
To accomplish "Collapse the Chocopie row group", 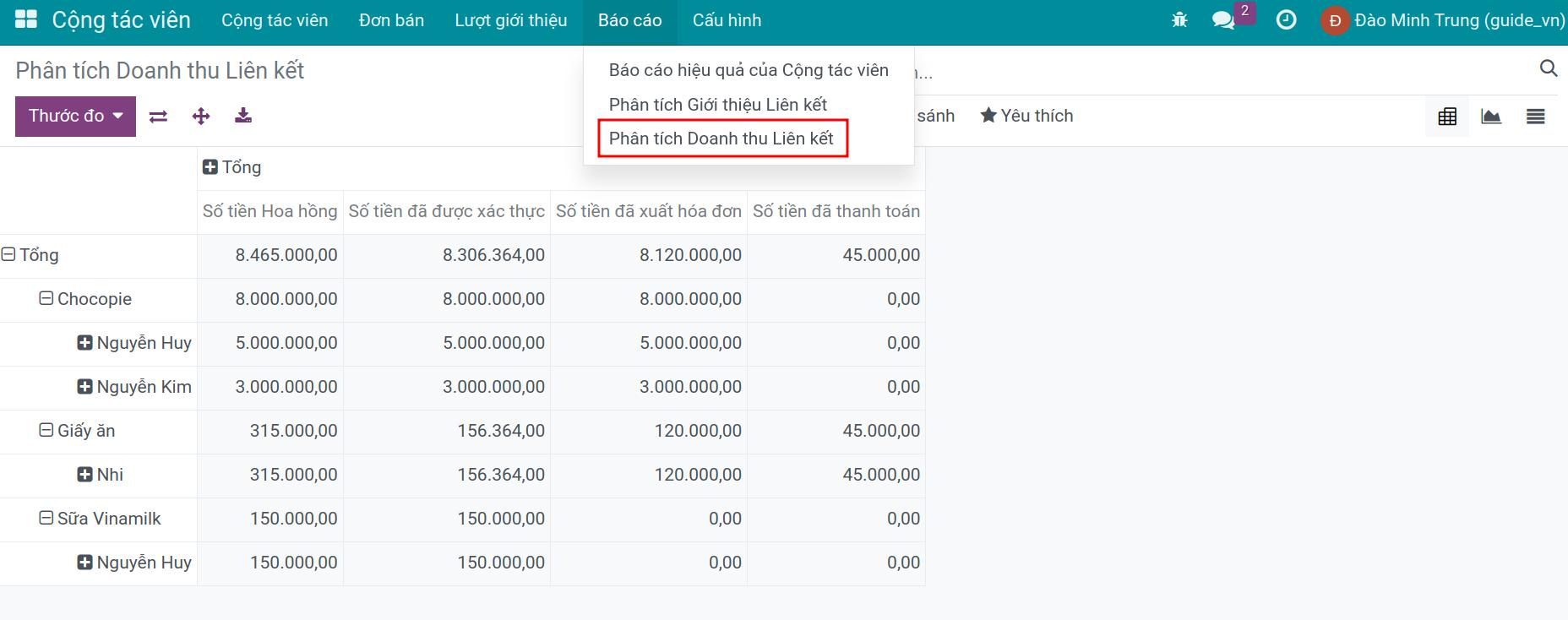I will (85, 299).
